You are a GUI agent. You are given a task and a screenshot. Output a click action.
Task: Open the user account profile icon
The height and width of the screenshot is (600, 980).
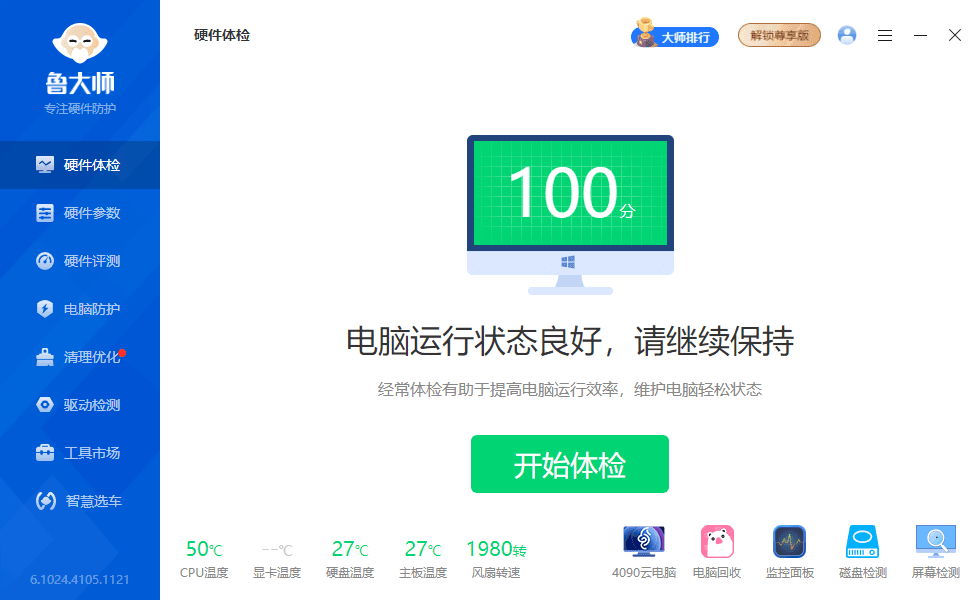click(x=847, y=35)
